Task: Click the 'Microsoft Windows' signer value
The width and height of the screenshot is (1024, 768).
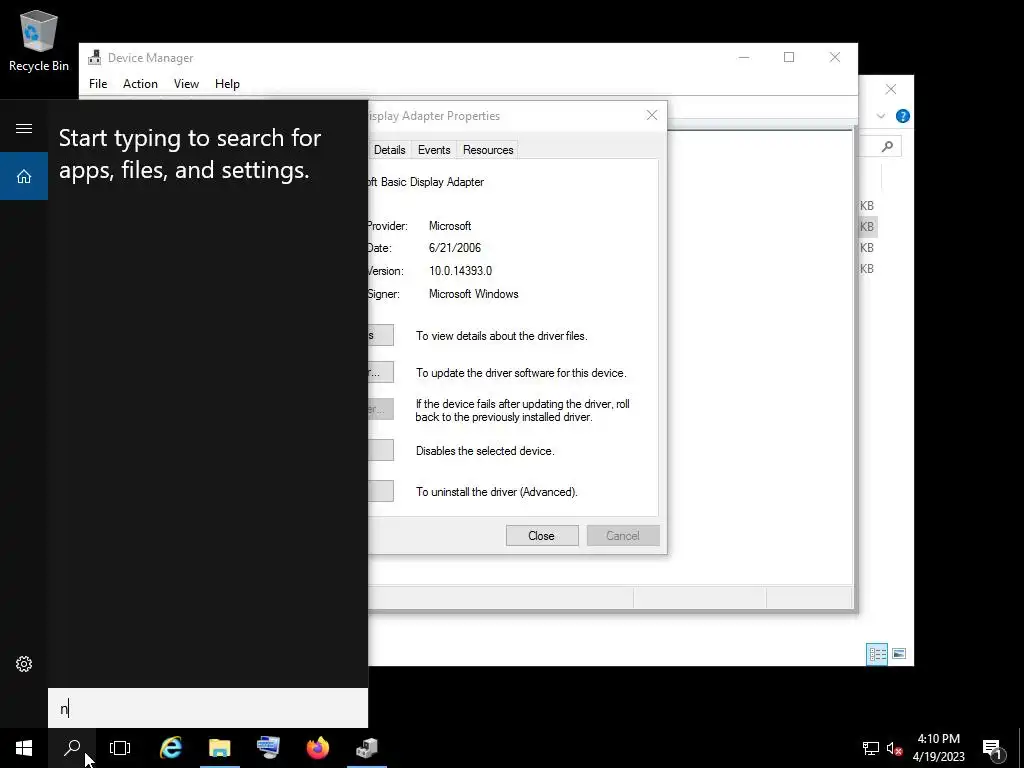Action: (x=473, y=294)
